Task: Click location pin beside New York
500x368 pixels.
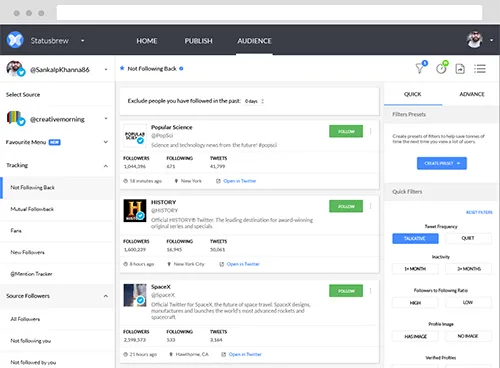Action: pyautogui.click(x=176, y=181)
